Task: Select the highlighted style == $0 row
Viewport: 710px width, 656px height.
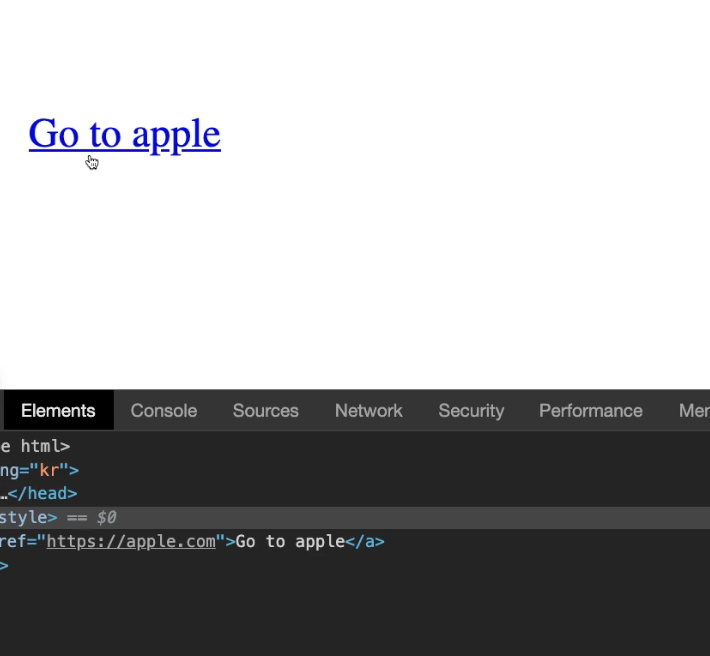Action: pyautogui.click(x=355, y=517)
